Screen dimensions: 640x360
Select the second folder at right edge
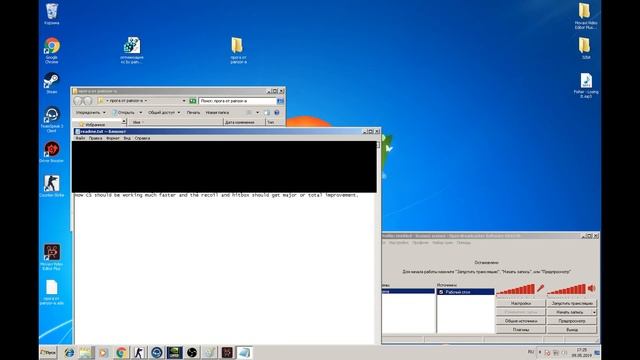pyautogui.click(x=586, y=48)
